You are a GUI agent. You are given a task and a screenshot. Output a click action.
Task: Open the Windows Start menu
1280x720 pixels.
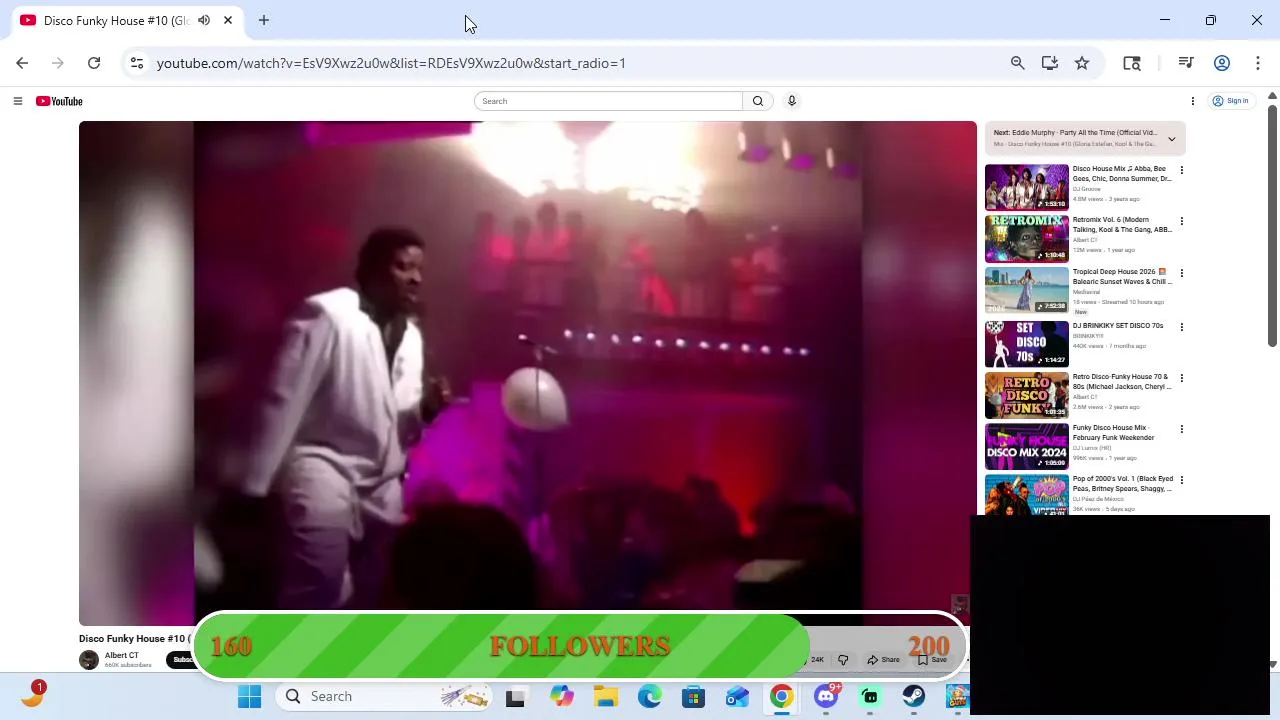249,697
